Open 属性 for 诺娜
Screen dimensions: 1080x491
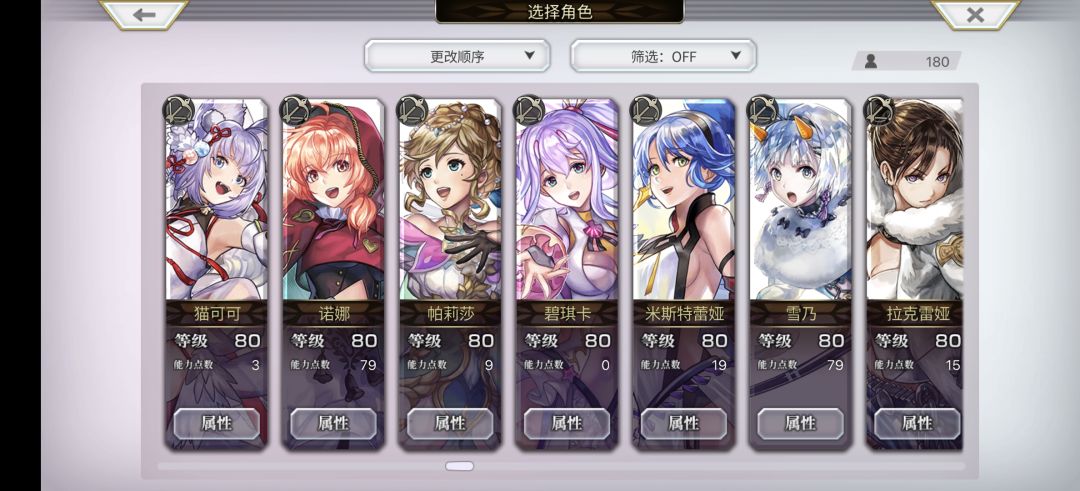pyautogui.click(x=333, y=423)
